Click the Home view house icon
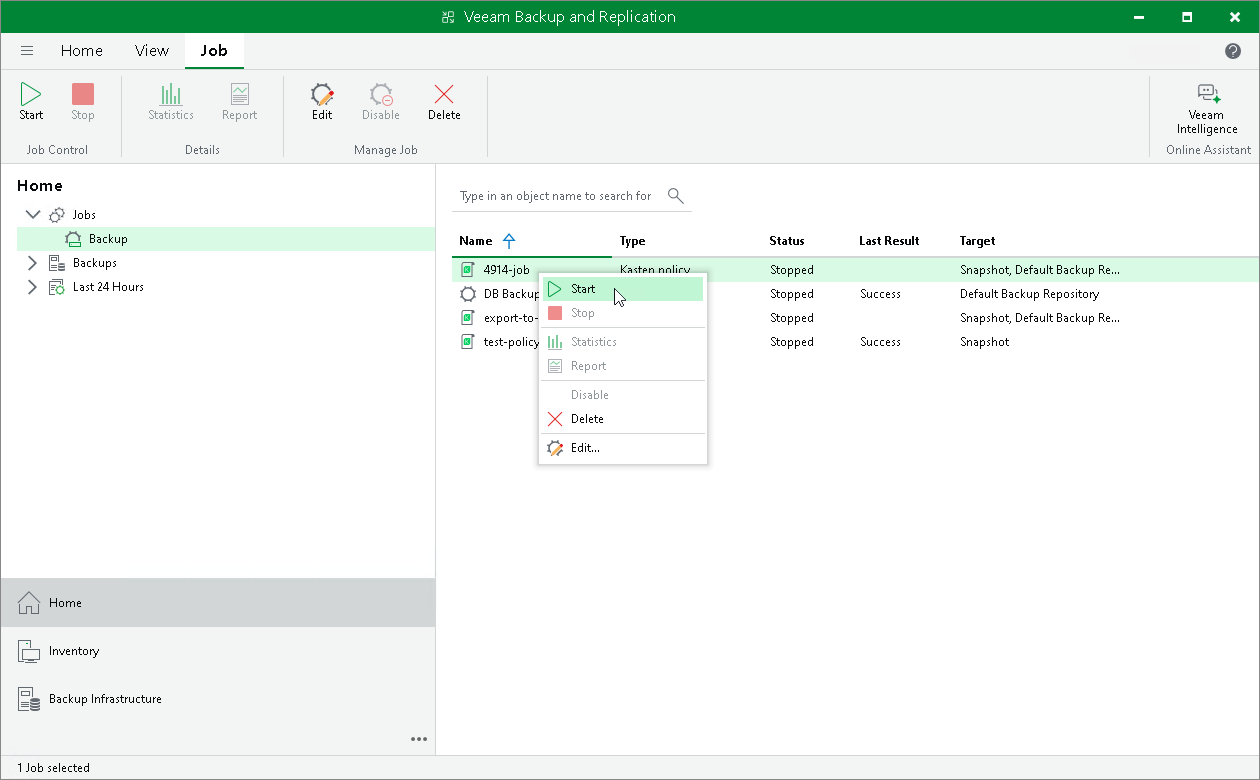This screenshot has width=1260, height=780. click(29, 603)
